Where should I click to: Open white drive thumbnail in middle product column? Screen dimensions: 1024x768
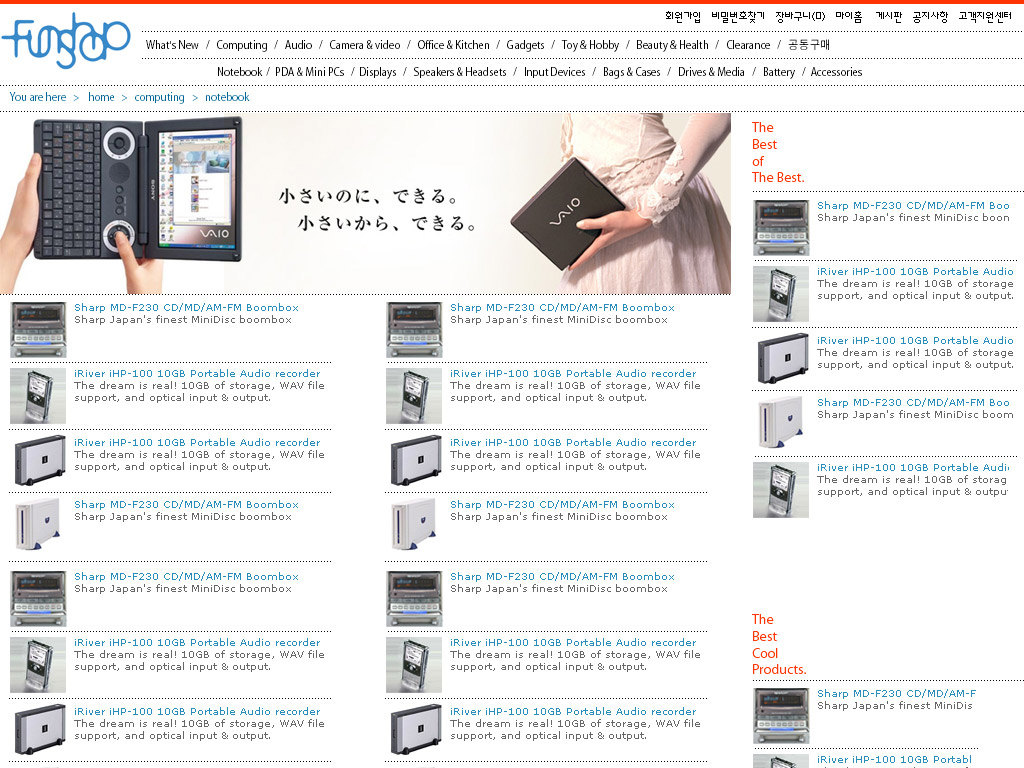click(414, 524)
